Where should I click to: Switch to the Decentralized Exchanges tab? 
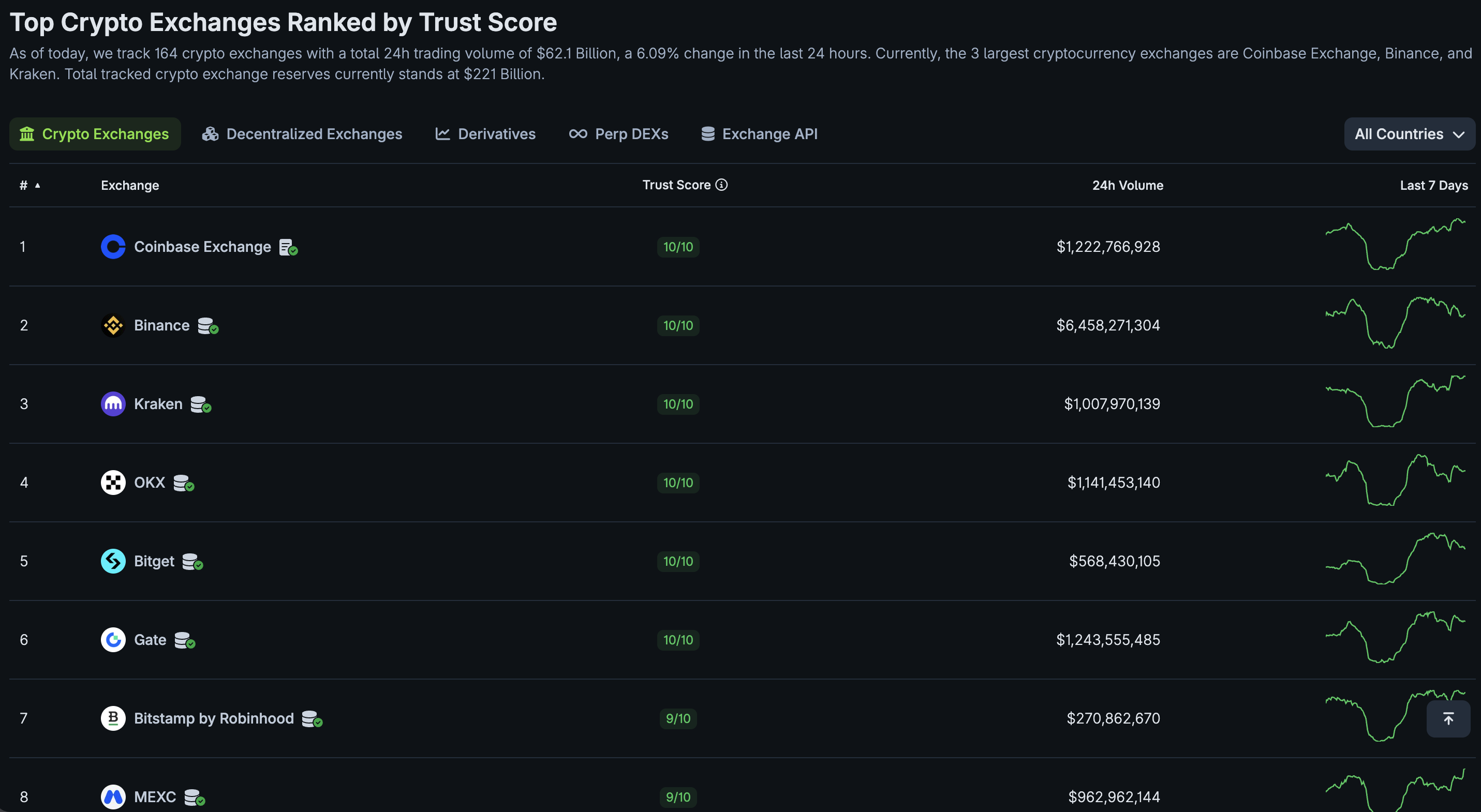[302, 134]
